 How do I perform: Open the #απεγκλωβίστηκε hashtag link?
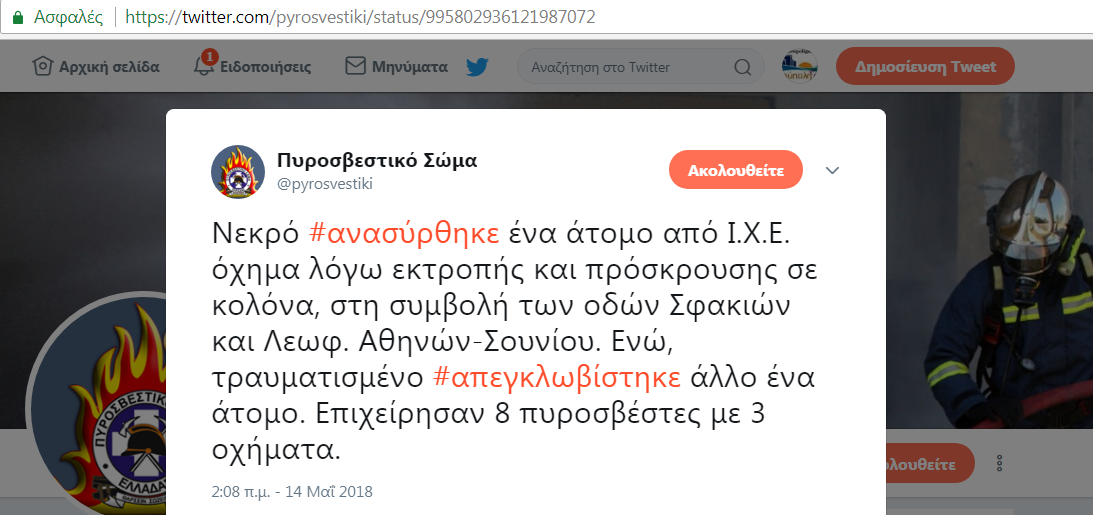tap(557, 377)
